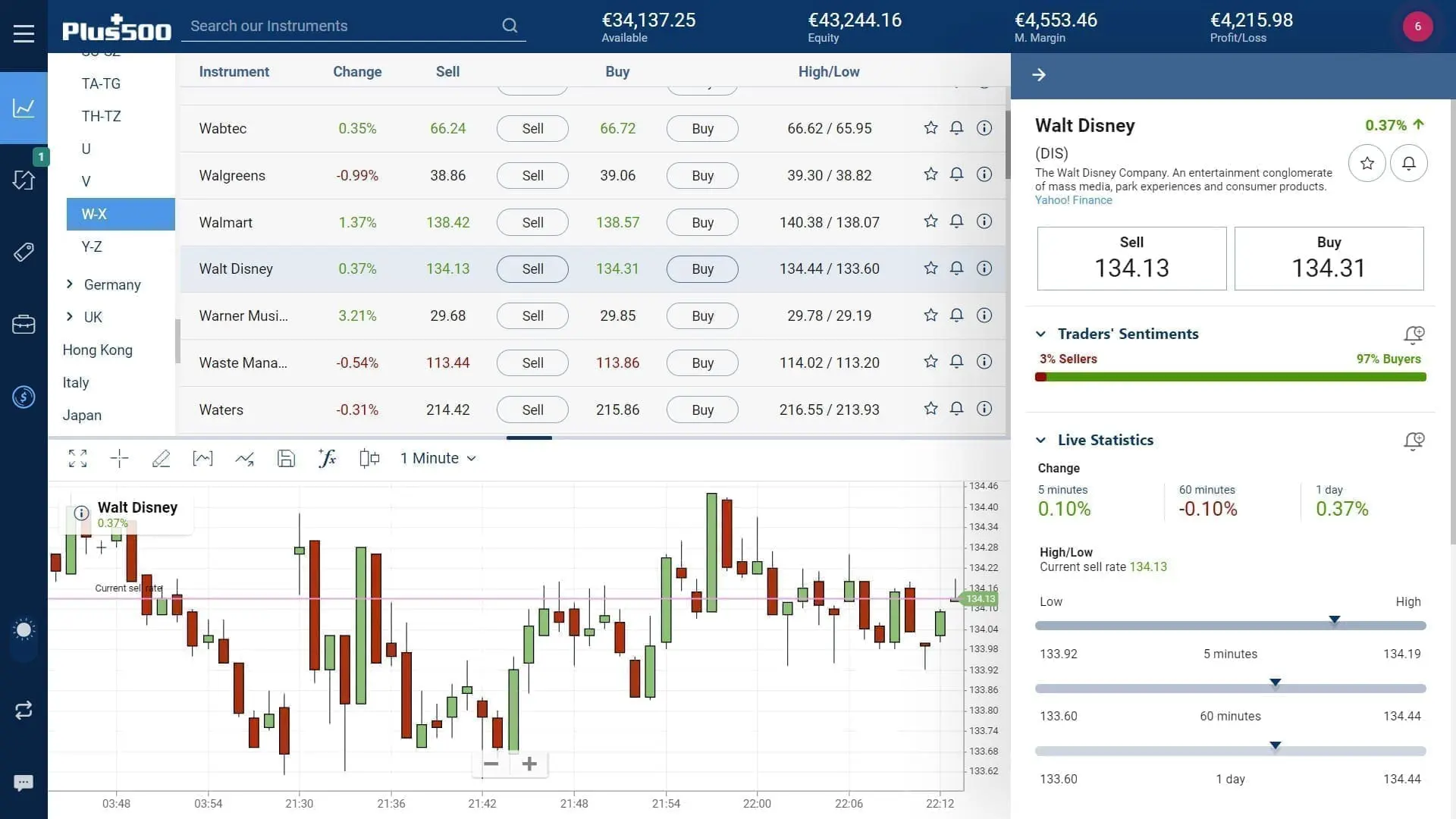Open chart info icon beside Walt Disney

81,513
